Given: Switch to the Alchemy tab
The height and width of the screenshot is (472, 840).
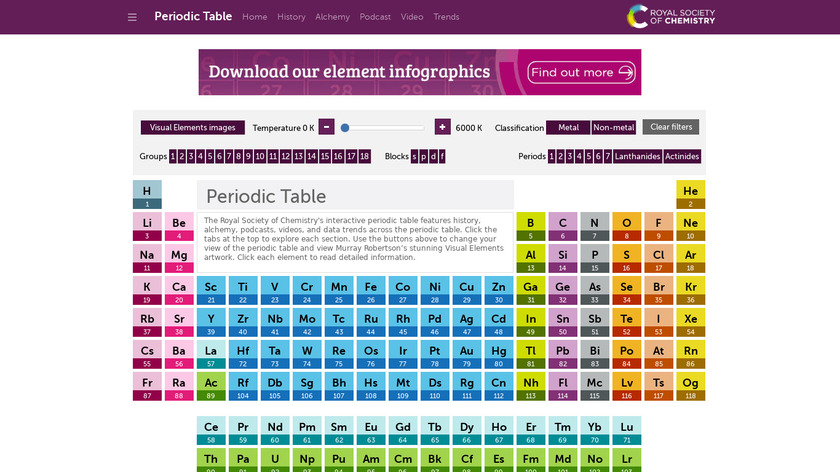Looking at the screenshot, I should pyautogui.click(x=332, y=17).
